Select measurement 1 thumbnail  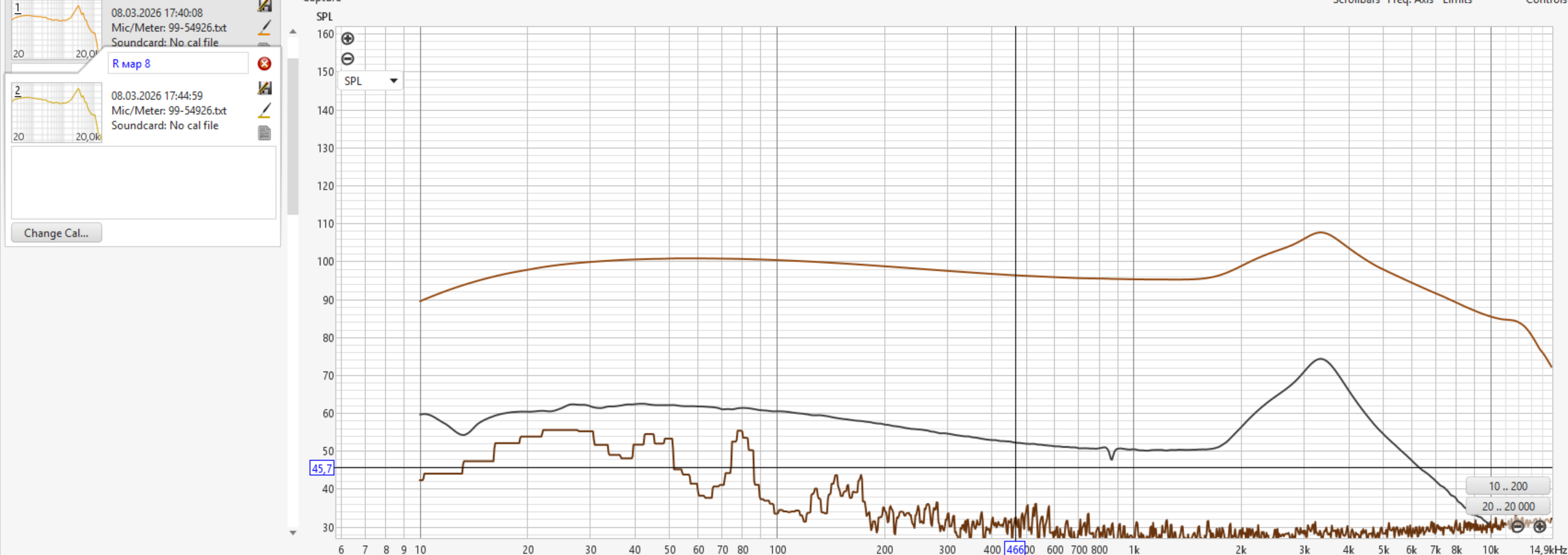(x=57, y=29)
